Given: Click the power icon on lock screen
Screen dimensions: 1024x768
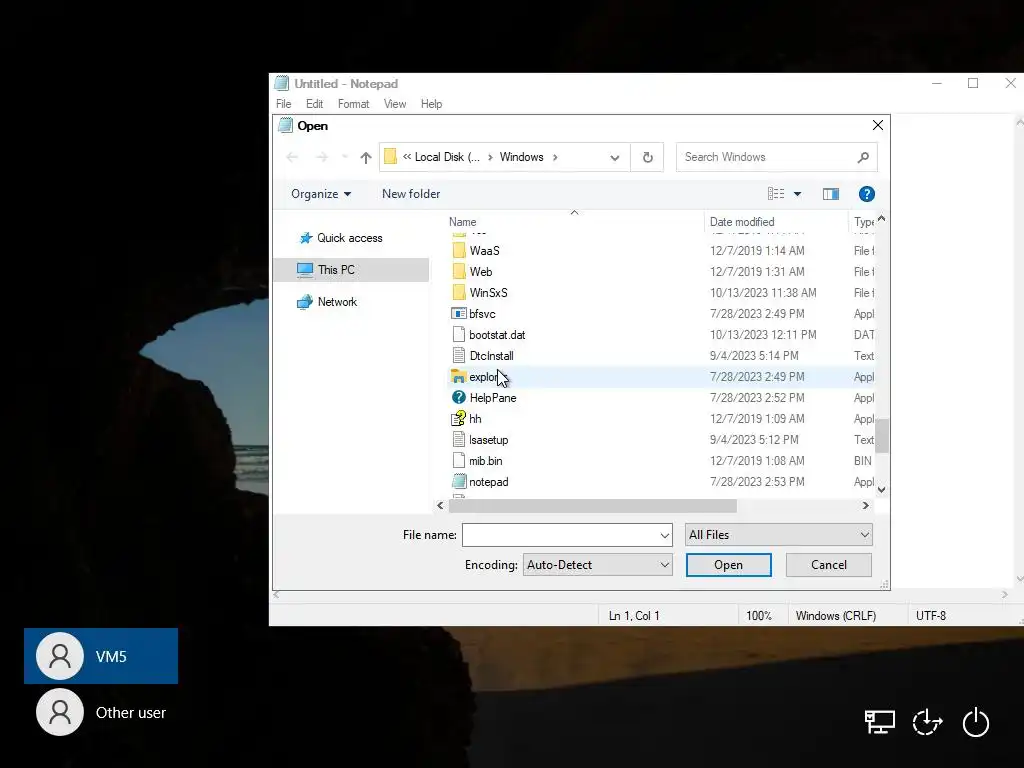Looking at the screenshot, I should 976,722.
